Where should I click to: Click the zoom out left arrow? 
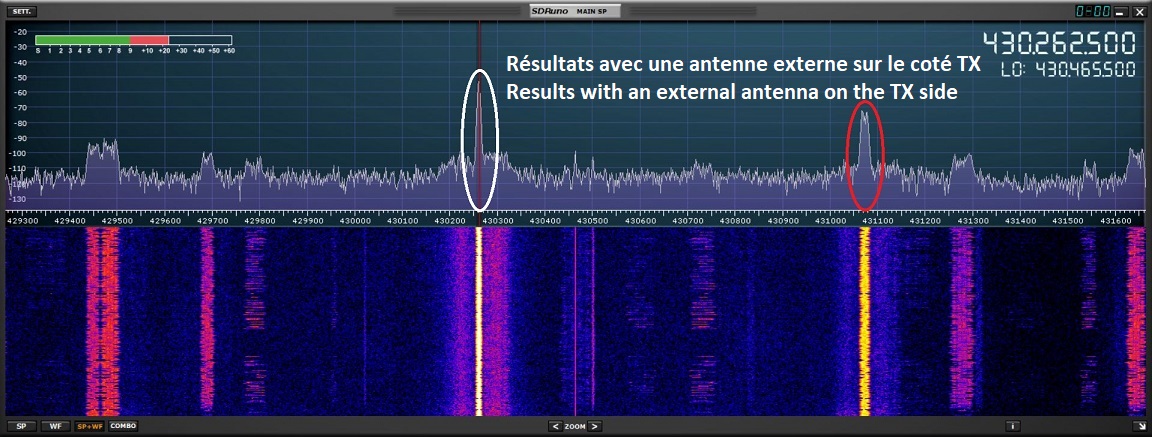pos(555,426)
